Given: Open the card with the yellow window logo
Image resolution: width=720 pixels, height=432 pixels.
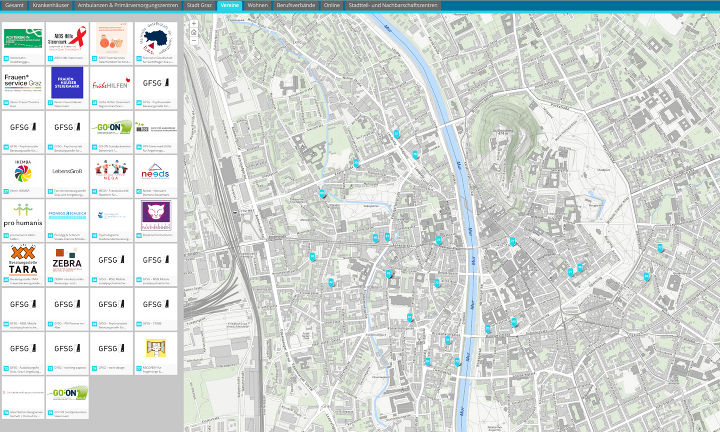Looking at the screenshot, I should coord(156,353).
